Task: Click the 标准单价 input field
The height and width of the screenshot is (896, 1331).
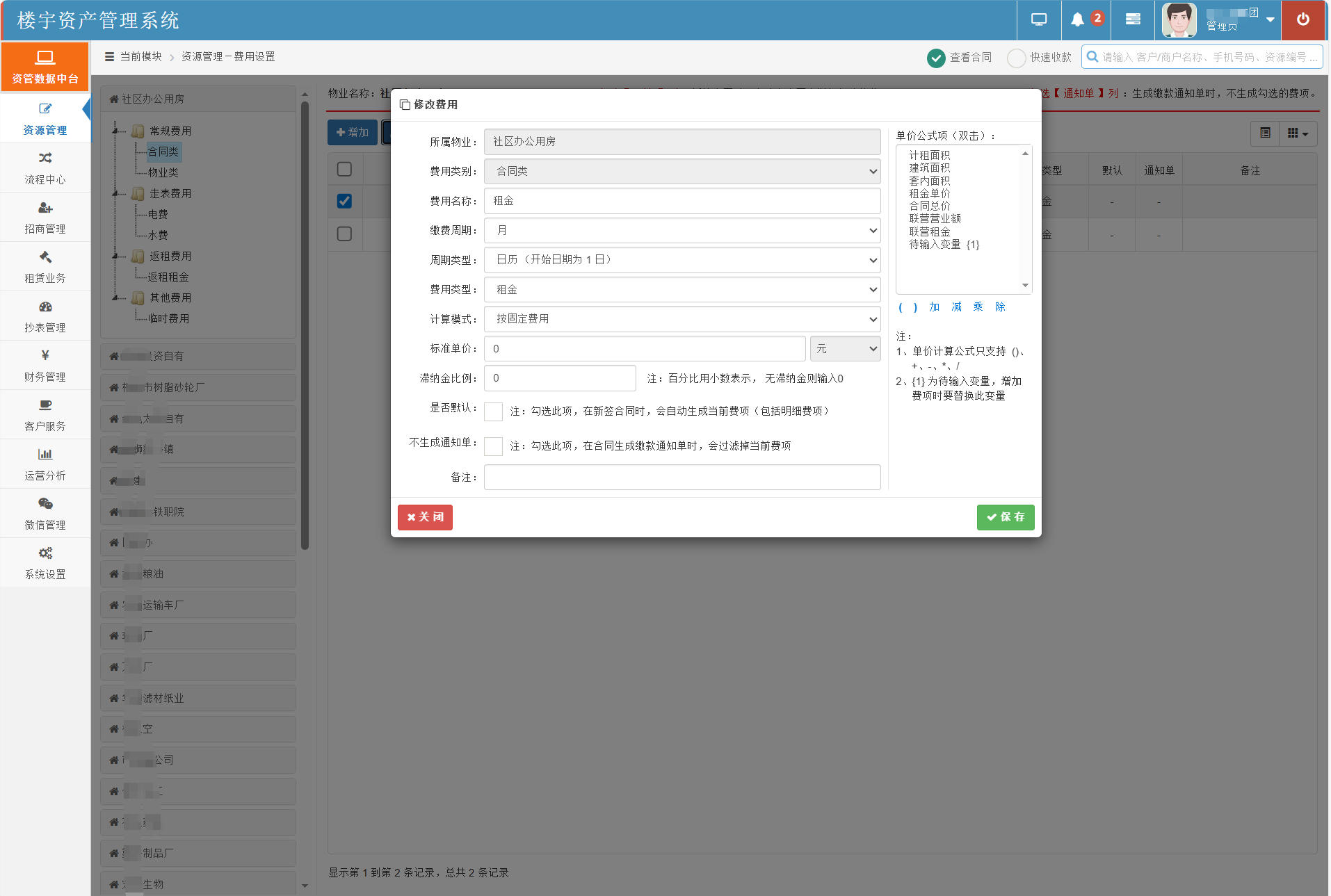Action: coord(645,348)
